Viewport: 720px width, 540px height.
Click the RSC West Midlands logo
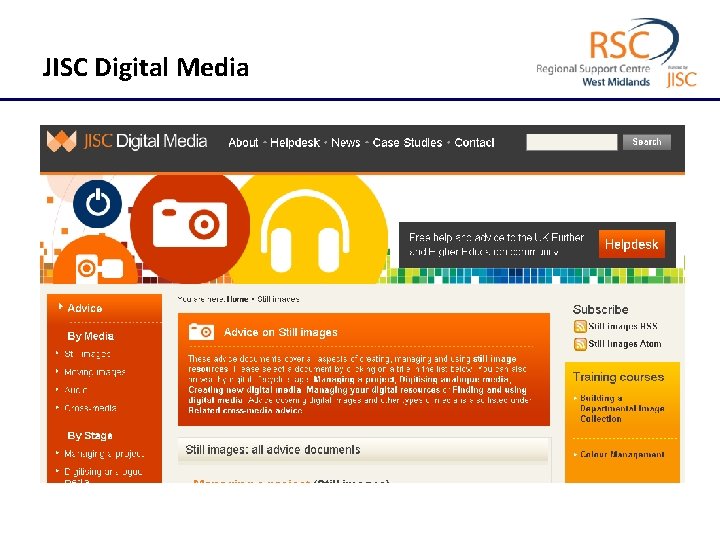pos(616,53)
